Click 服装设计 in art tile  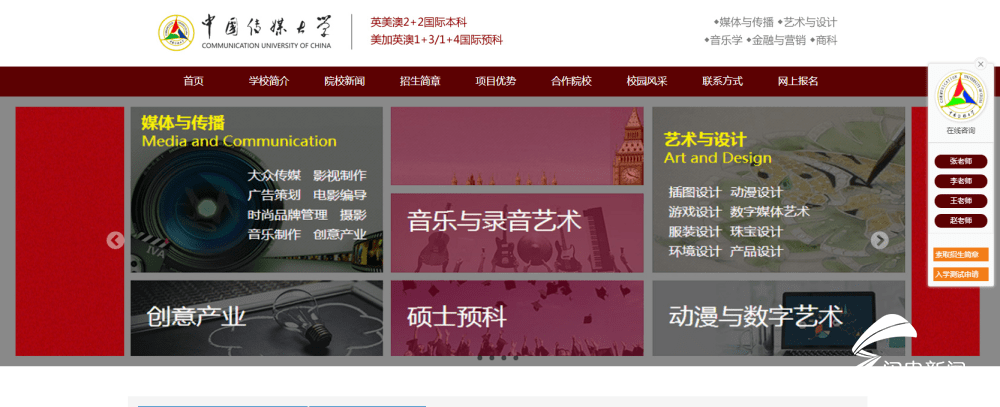695,232
